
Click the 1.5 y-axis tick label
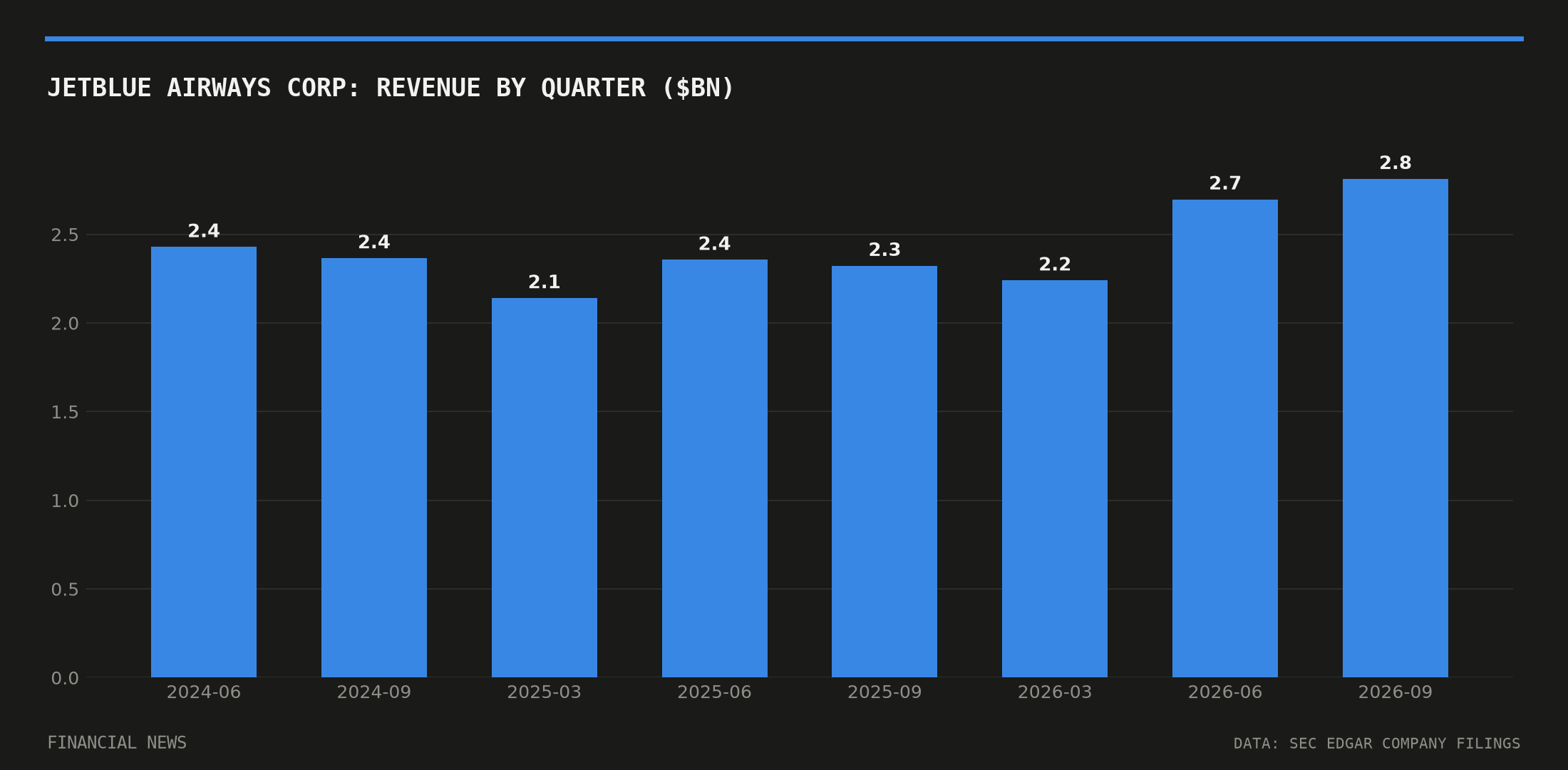click(65, 412)
